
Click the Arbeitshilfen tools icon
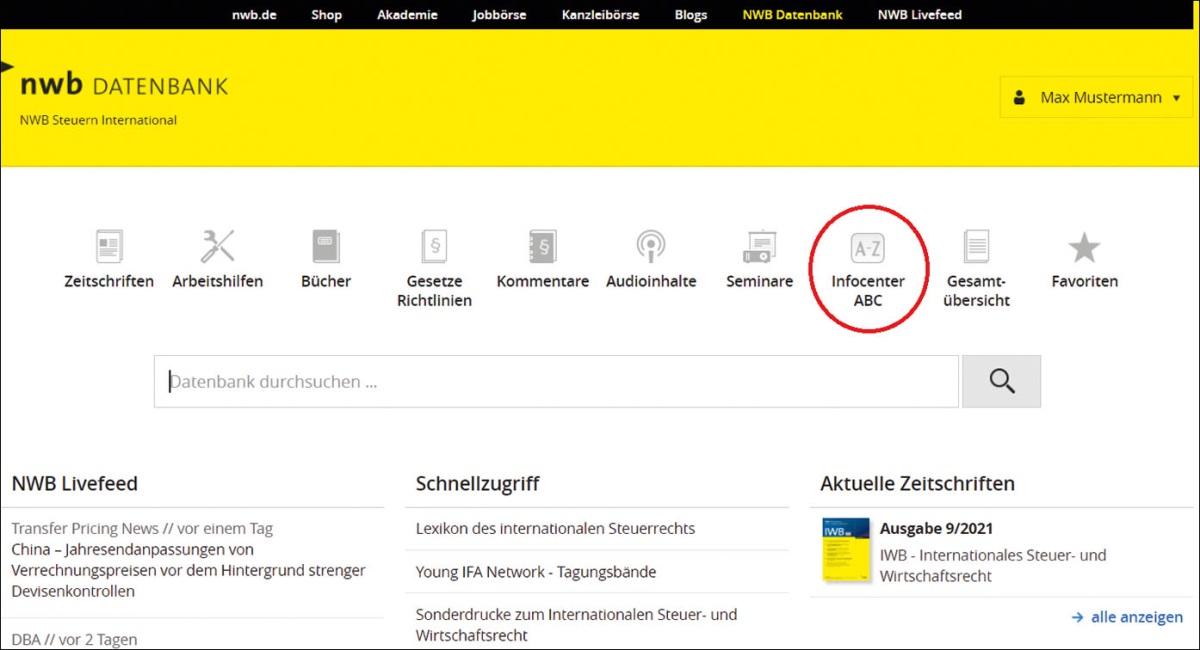pyautogui.click(x=217, y=246)
